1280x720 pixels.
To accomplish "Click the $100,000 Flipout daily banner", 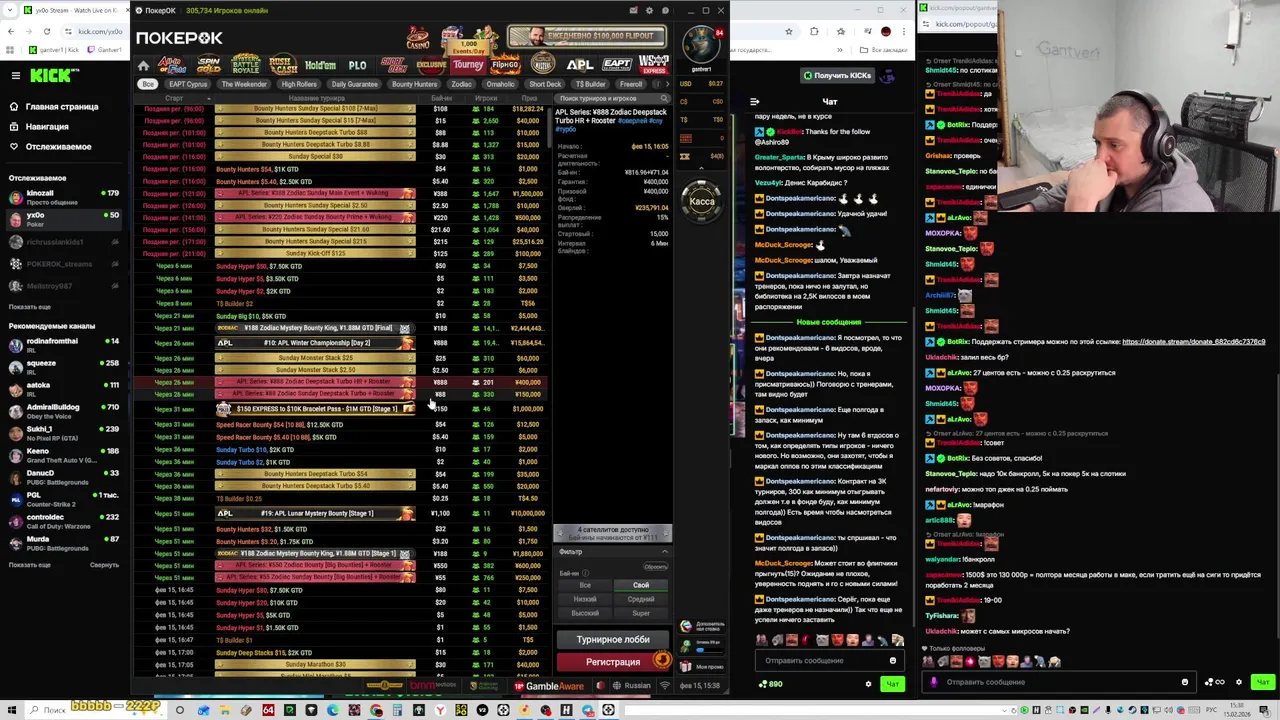I will click(587, 37).
